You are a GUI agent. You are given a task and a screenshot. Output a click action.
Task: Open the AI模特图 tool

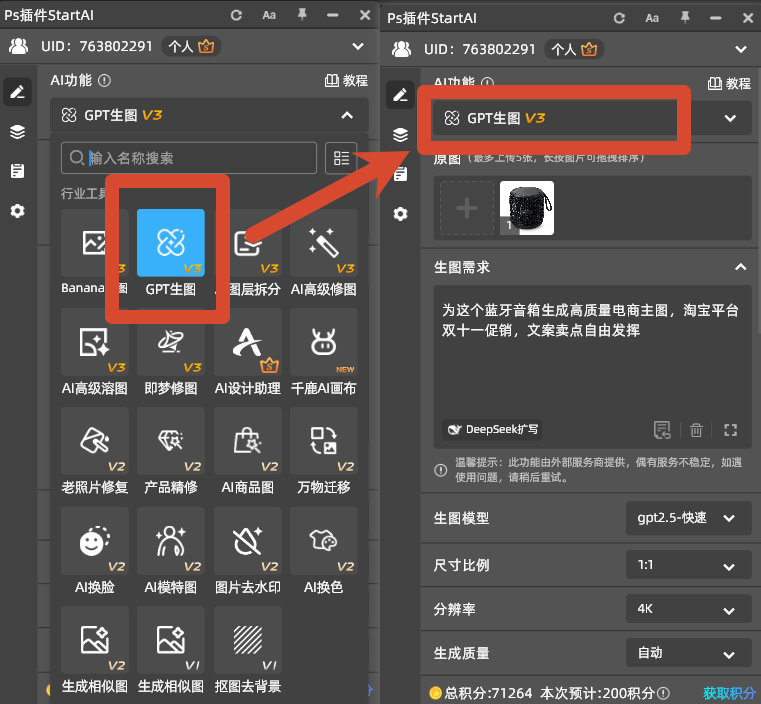[170, 541]
